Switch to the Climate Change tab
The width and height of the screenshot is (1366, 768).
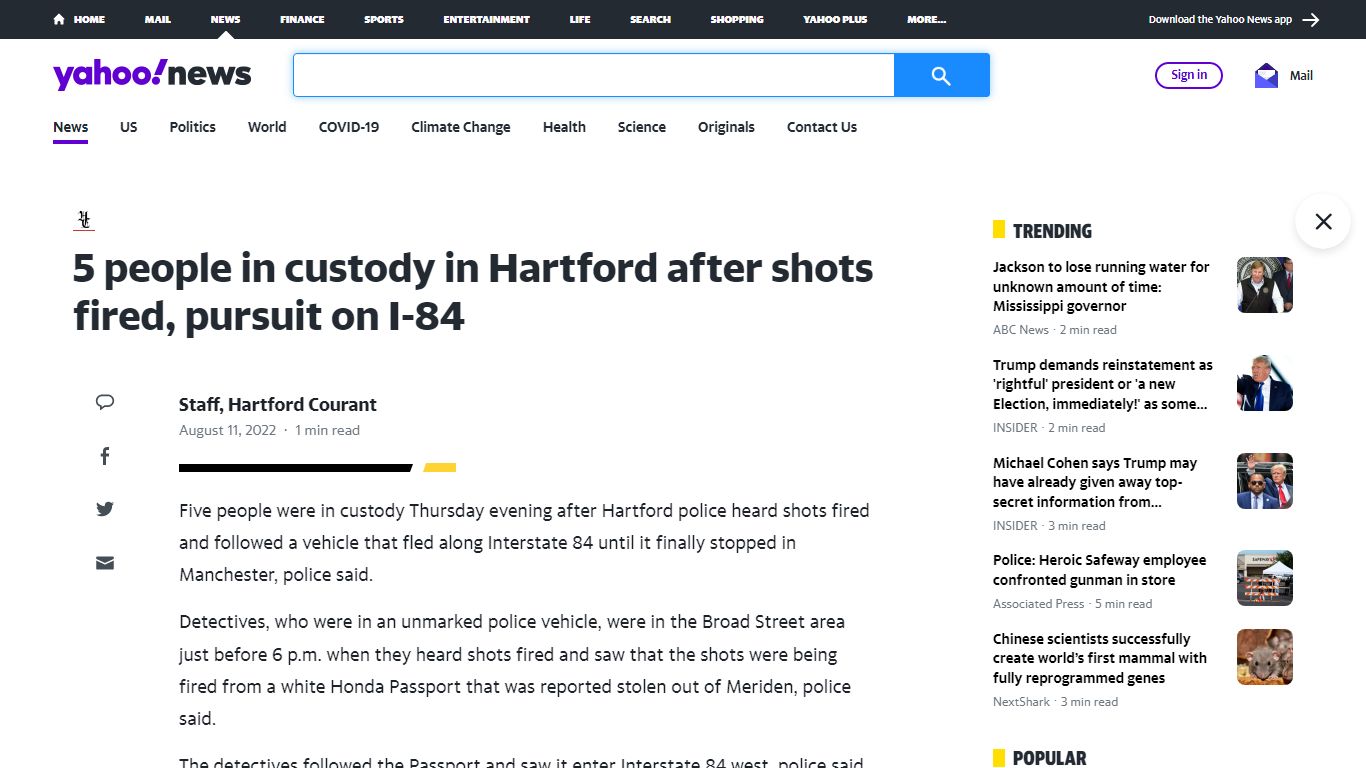(461, 127)
